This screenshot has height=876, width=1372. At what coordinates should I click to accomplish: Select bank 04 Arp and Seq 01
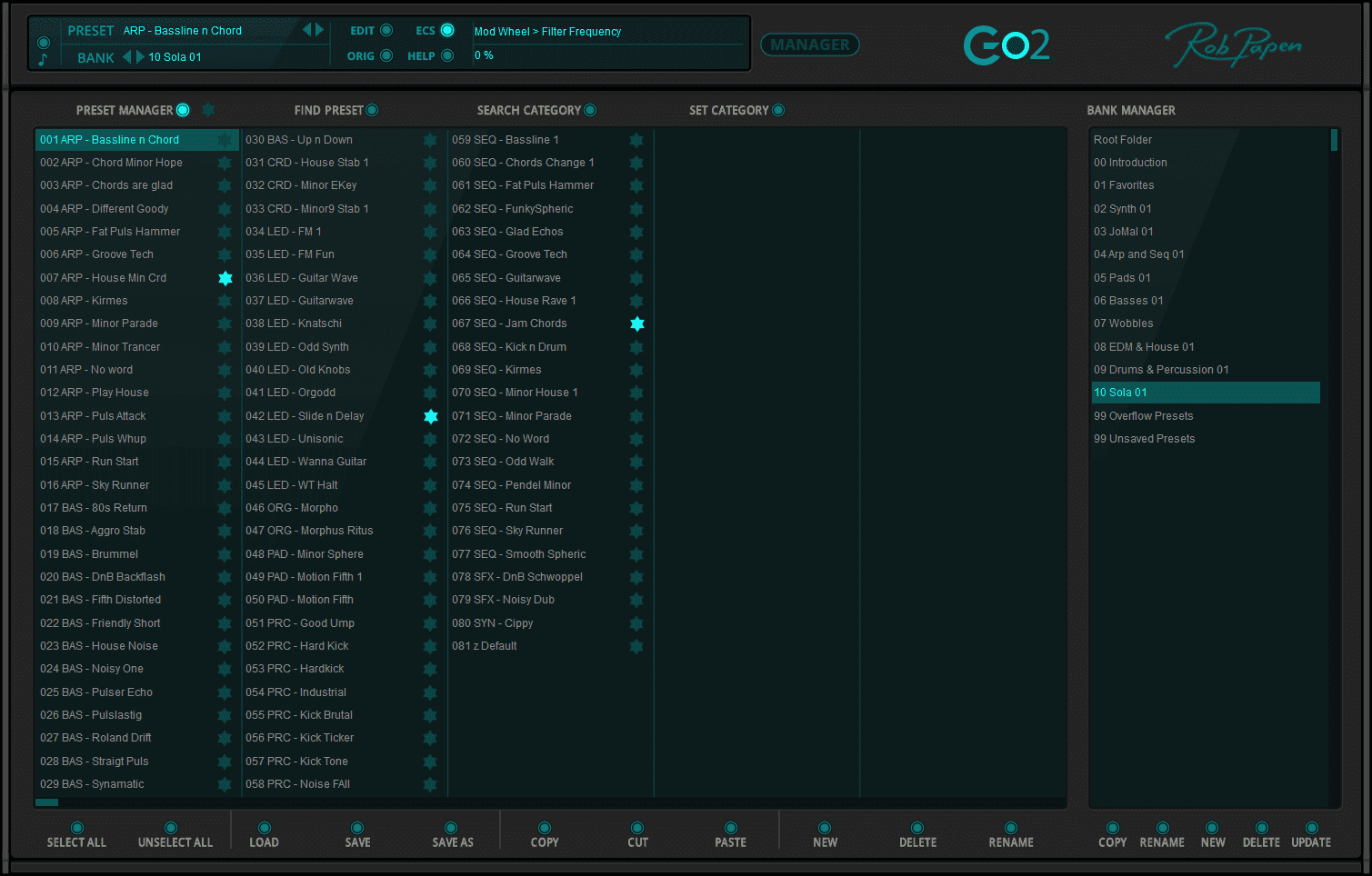(1139, 254)
